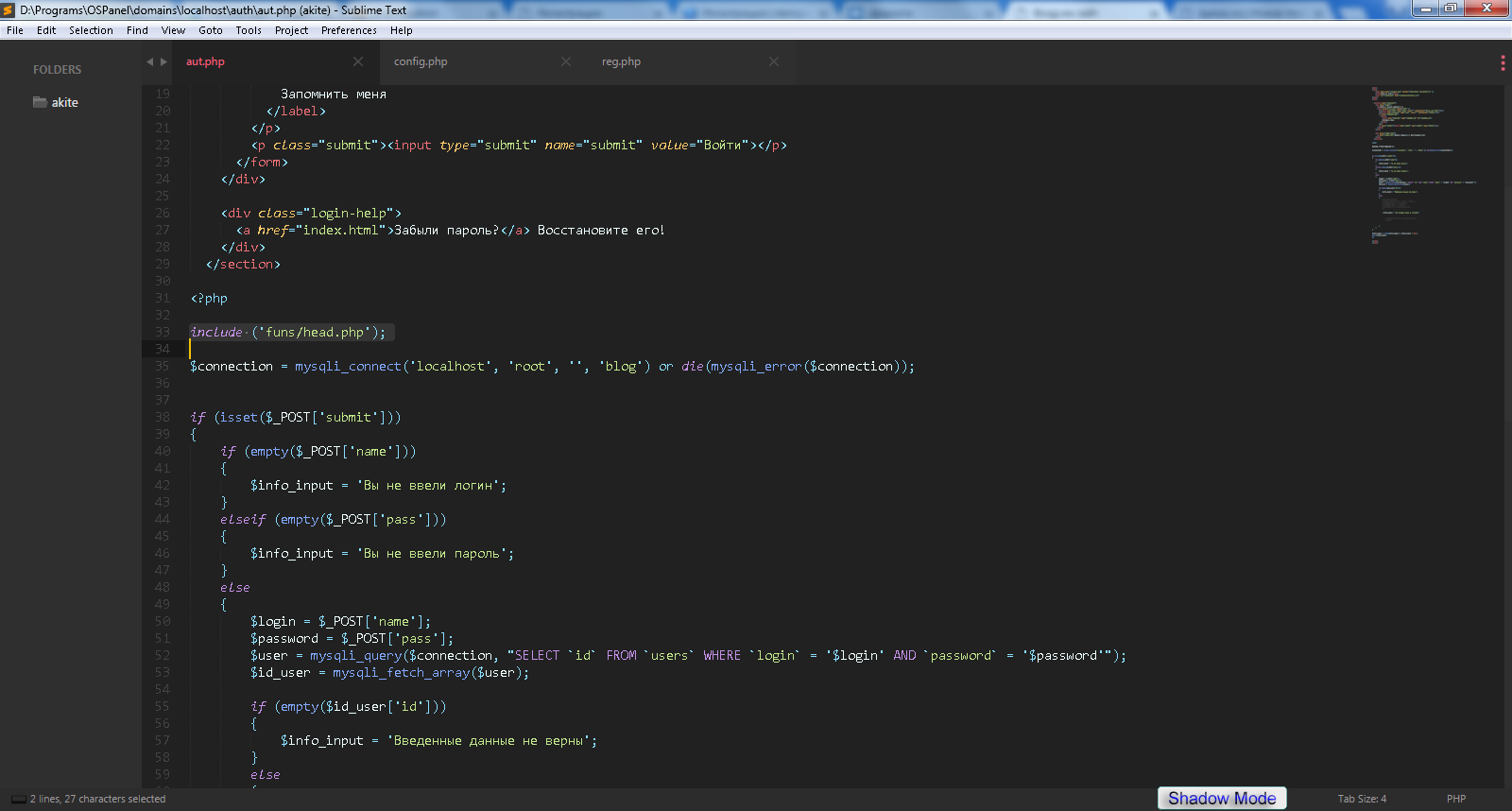Viewport: 1512px width, 811px height.
Task: Click the Shadow Mode button
Action: click(1222, 799)
